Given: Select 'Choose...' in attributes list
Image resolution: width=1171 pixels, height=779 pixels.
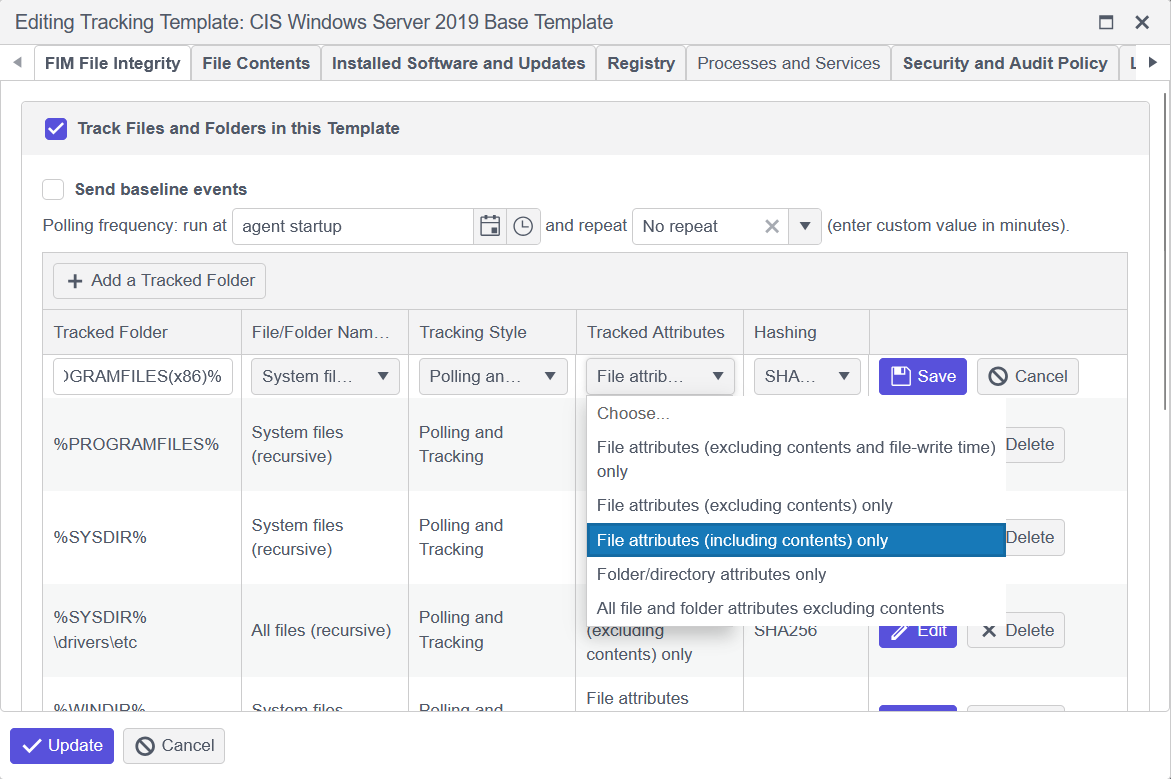Looking at the screenshot, I should [796, 413].
